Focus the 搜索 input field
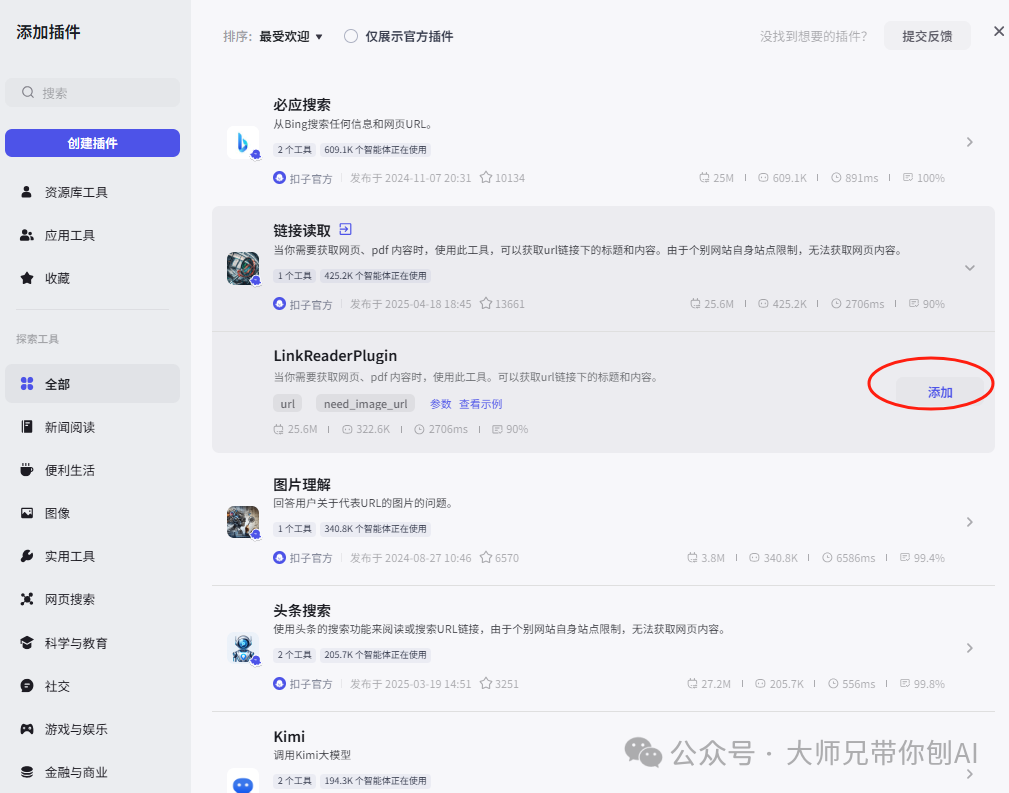Viewport: 1009px width, 793px height. pos(92,93)
